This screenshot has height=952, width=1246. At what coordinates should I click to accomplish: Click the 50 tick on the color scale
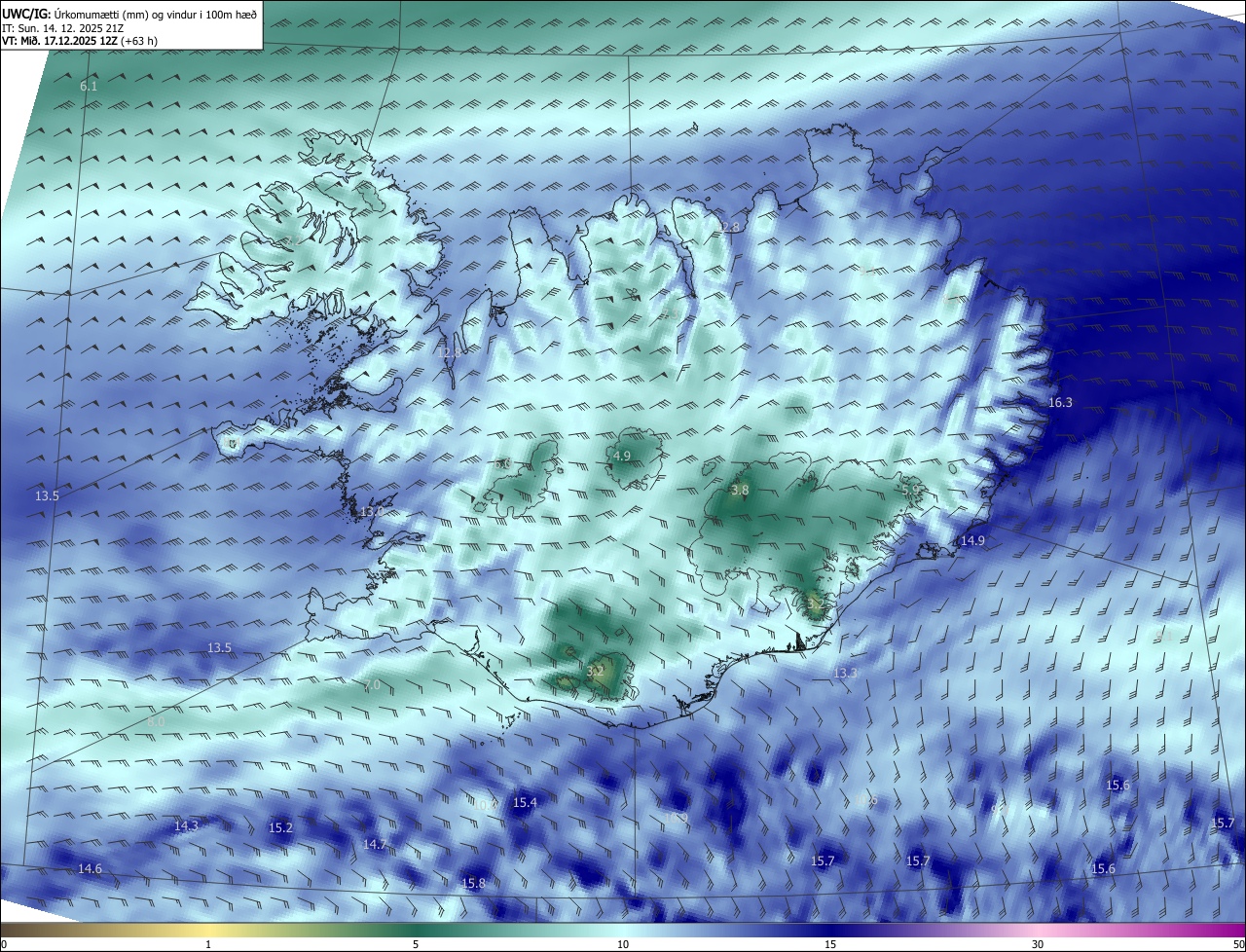(x=1238, y=945)
